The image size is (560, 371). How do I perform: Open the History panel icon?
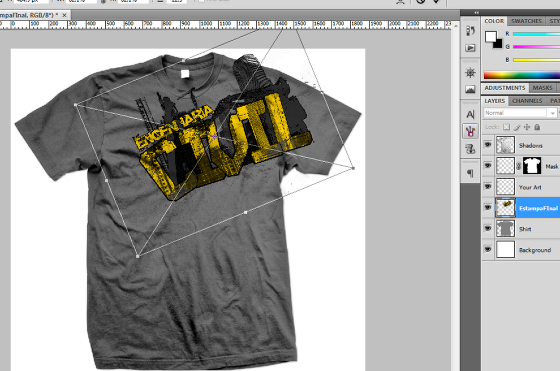click(x=470, y=31)
